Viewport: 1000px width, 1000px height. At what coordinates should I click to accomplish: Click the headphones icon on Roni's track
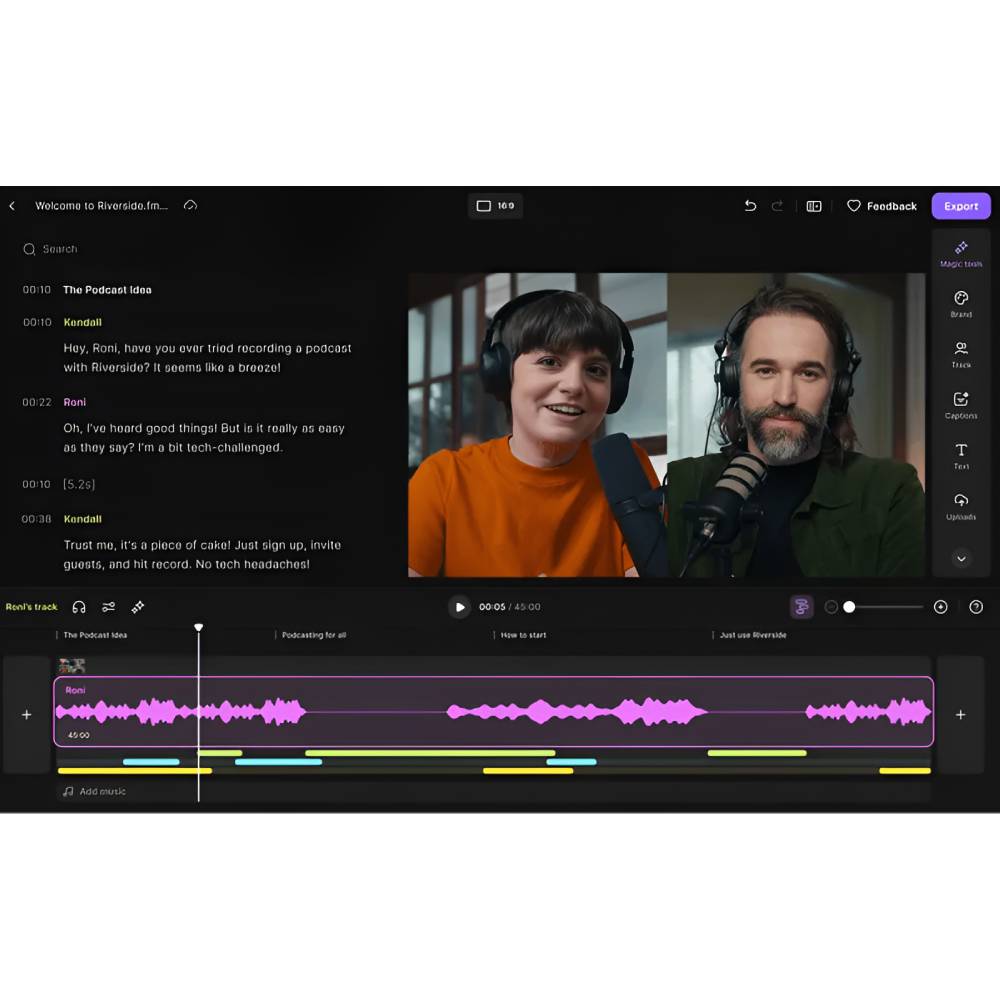79,607
